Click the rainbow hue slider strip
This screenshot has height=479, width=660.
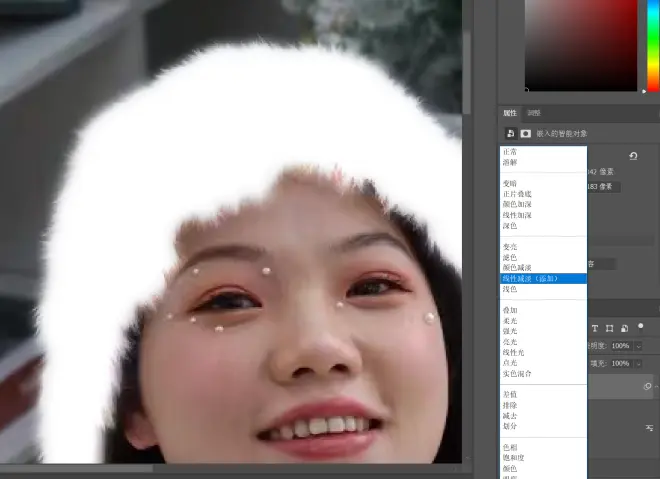tap(650, 45)
